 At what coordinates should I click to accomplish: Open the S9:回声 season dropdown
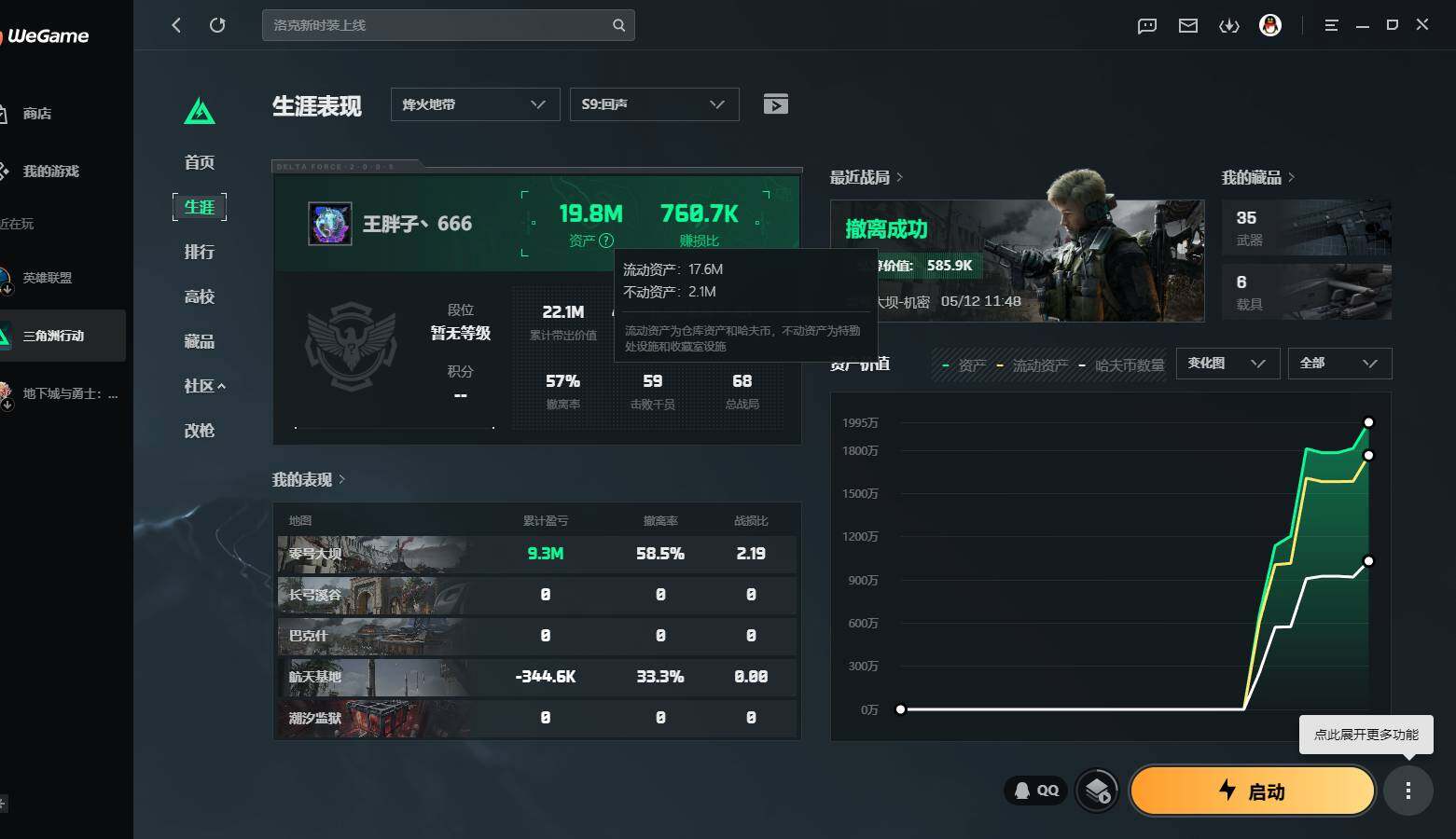coord(654,104)
